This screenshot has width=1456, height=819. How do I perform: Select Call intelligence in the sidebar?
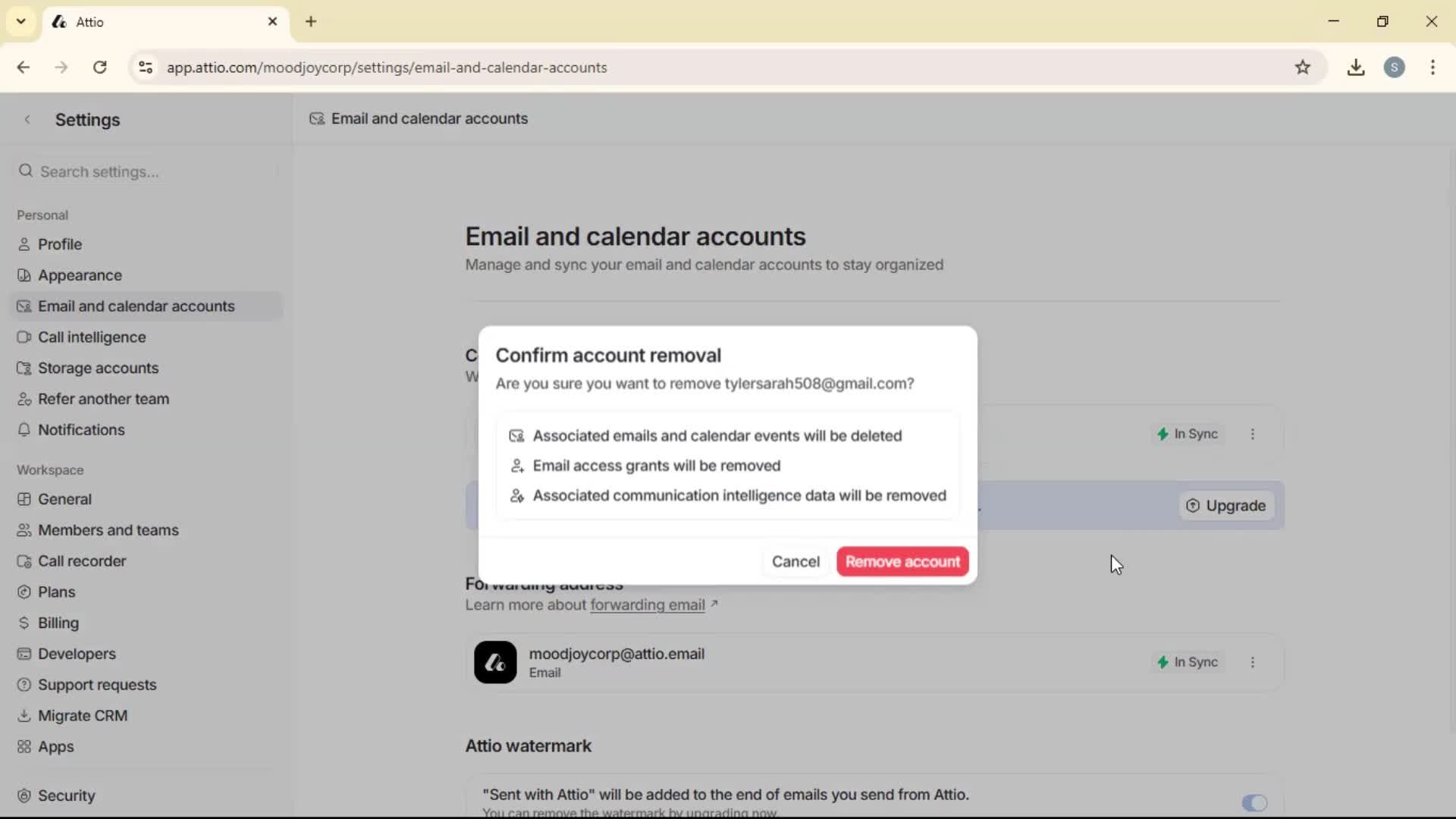coord(91,337)
